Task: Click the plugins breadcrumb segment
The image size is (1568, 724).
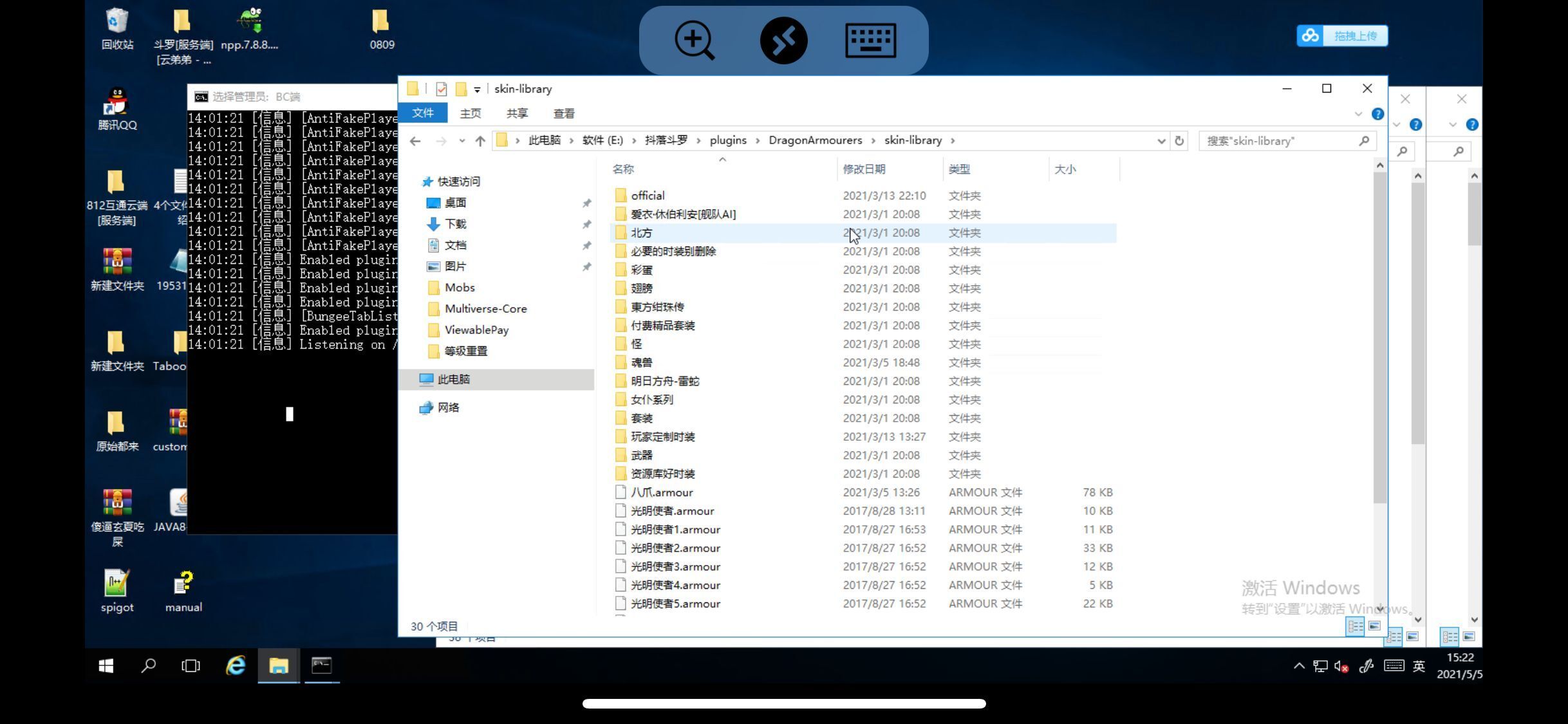Action: pos(728,140)
